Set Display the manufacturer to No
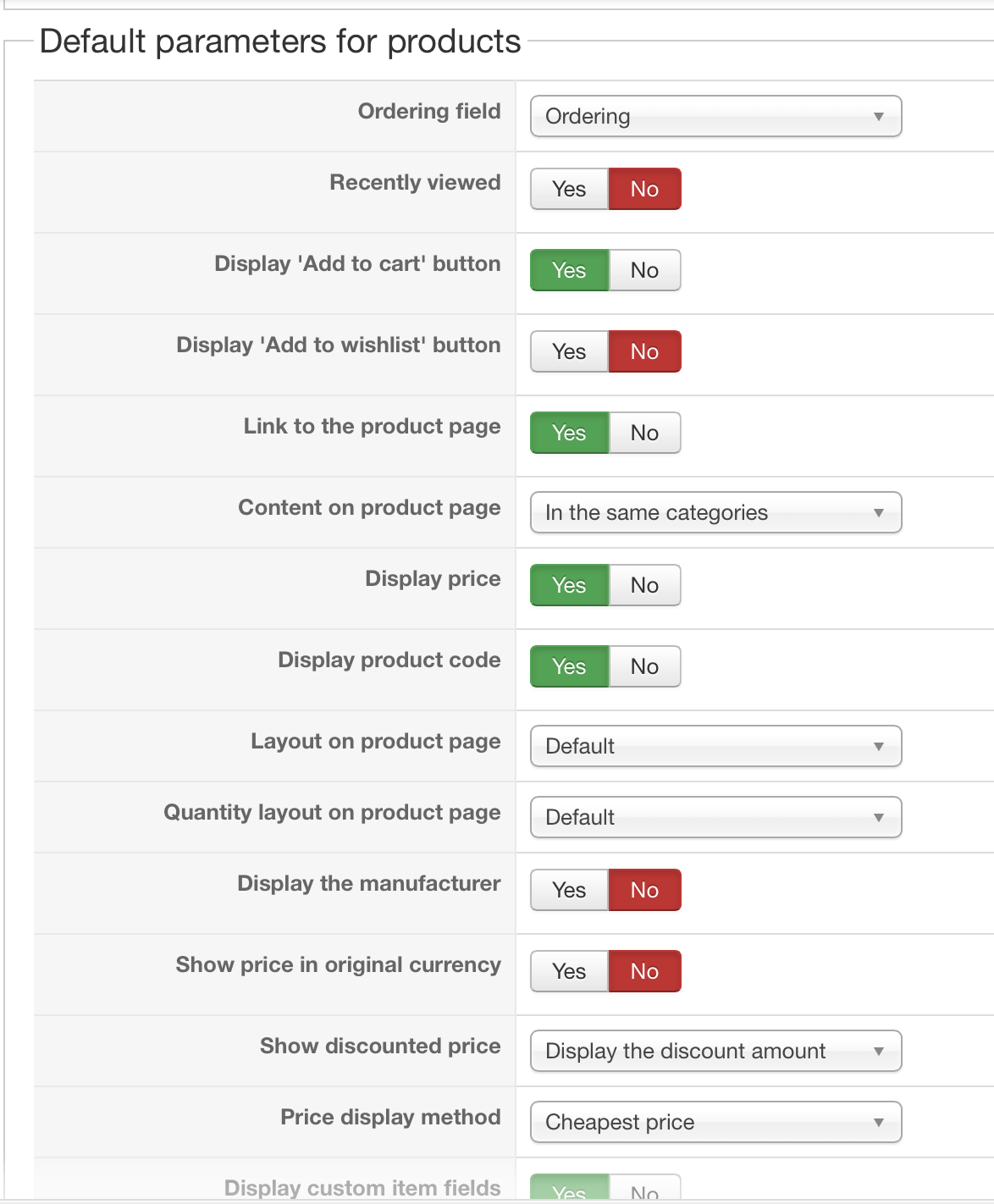The height and width of the screenshot is (1204, 994). (x=644, y=890)
